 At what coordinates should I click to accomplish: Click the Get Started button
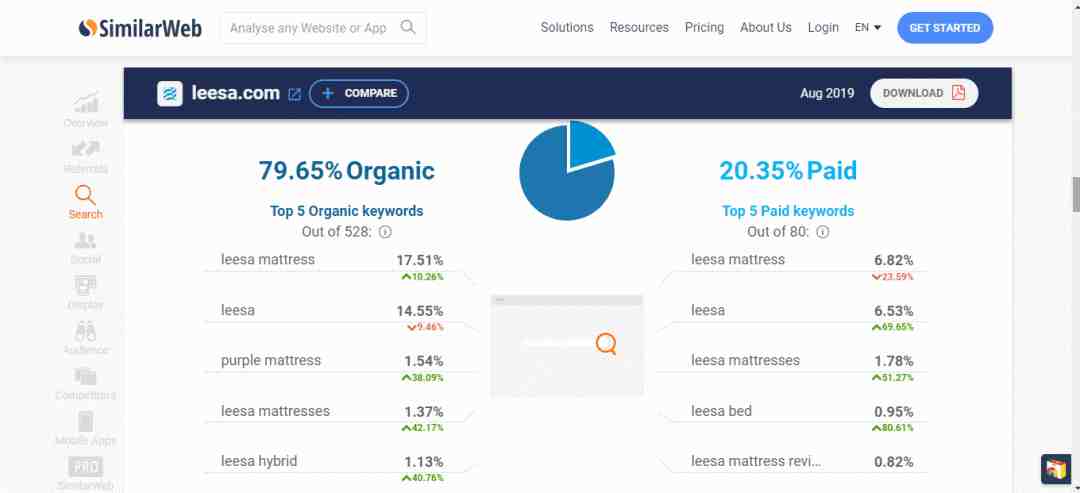944,28
